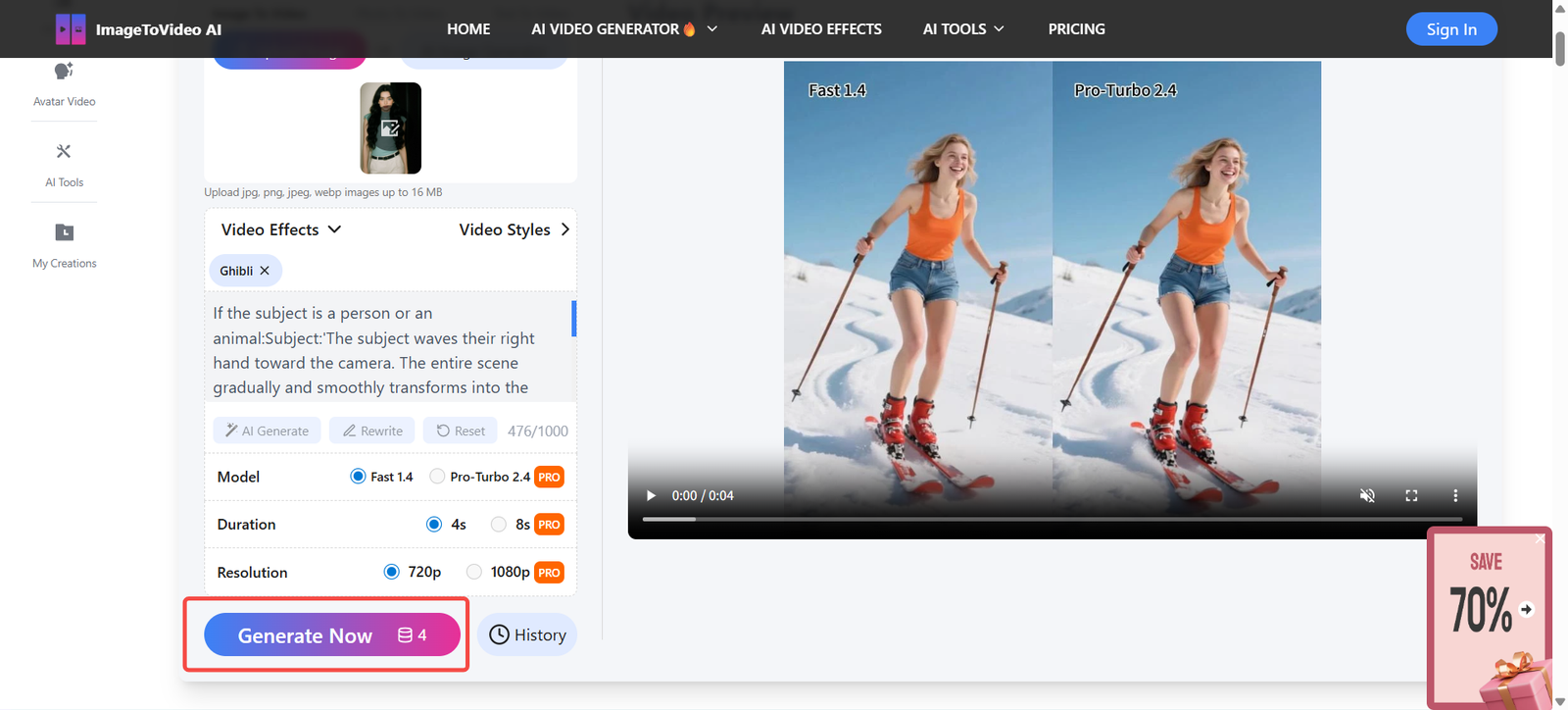This screenshot has width=1568, height=710.
Task: Go to the Pricing page
Action: click(x=1076, y=29)
